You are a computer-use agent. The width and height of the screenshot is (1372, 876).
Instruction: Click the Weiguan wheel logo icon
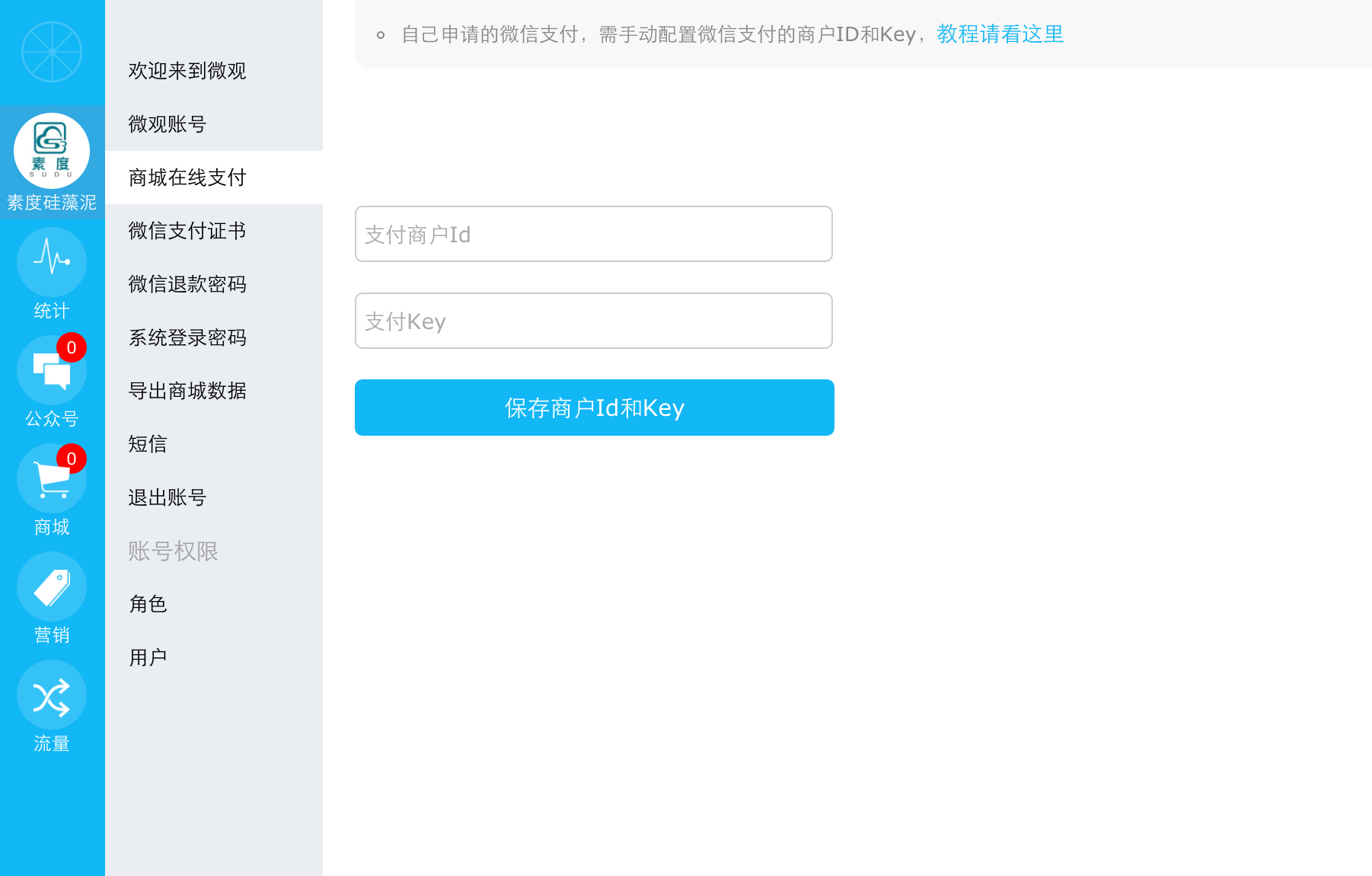(x=52, y=52)
